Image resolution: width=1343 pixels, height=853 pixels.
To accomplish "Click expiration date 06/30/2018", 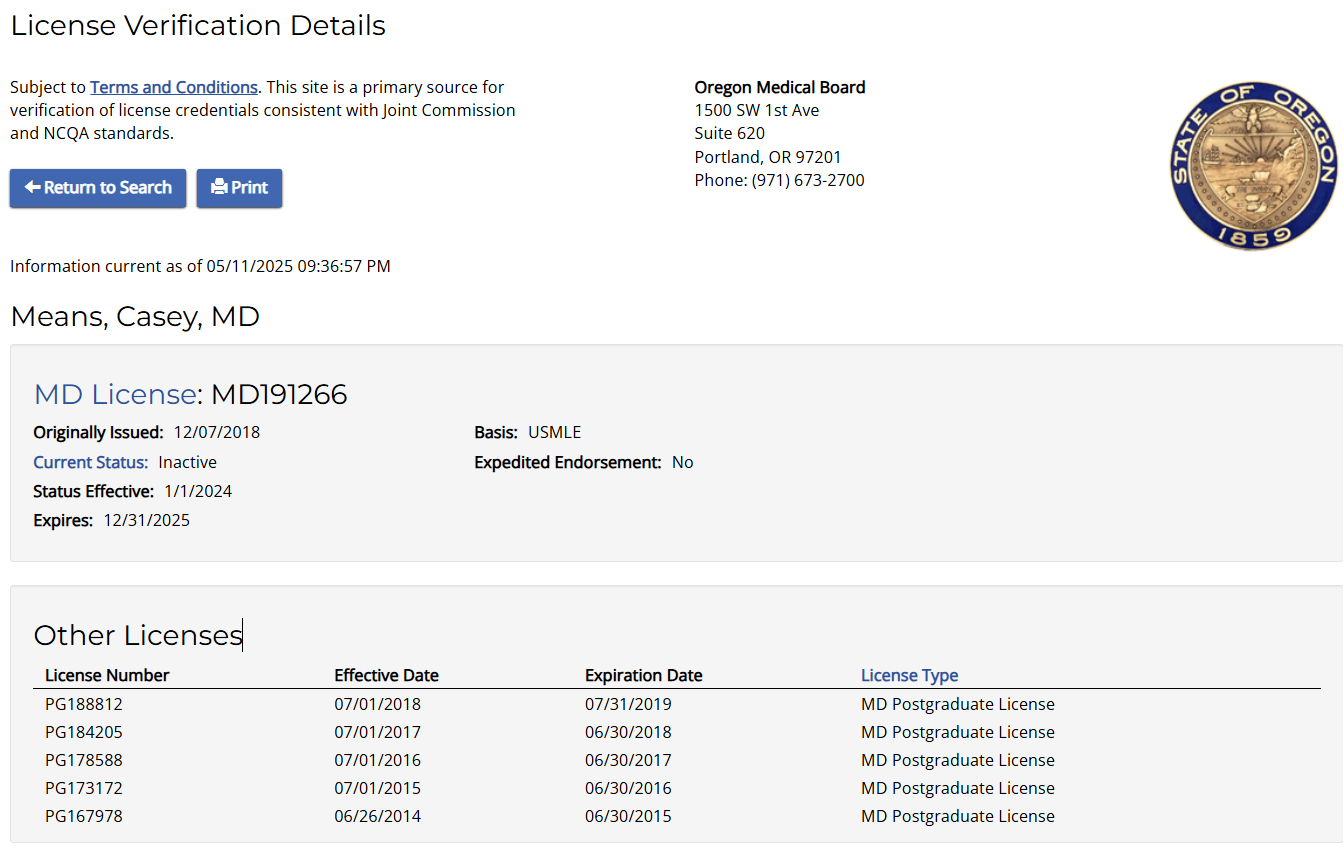I will pos(629,732).
